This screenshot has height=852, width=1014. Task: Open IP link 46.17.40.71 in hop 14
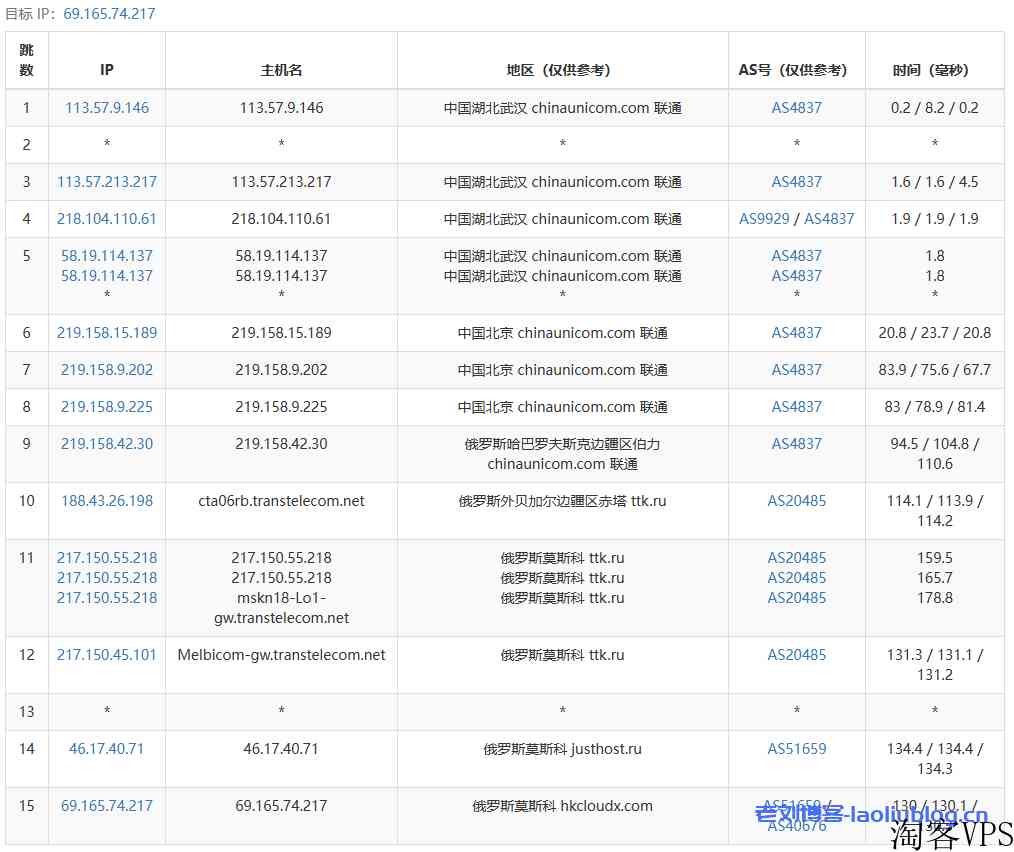(107, 748)
